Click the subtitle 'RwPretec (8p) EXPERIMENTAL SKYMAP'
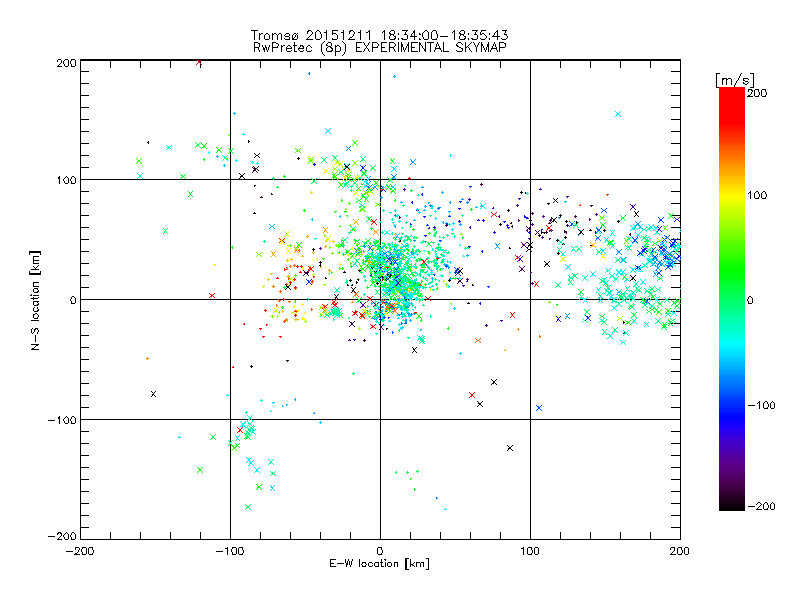Viewport: 800px width, 600px height. click(380, 48)
